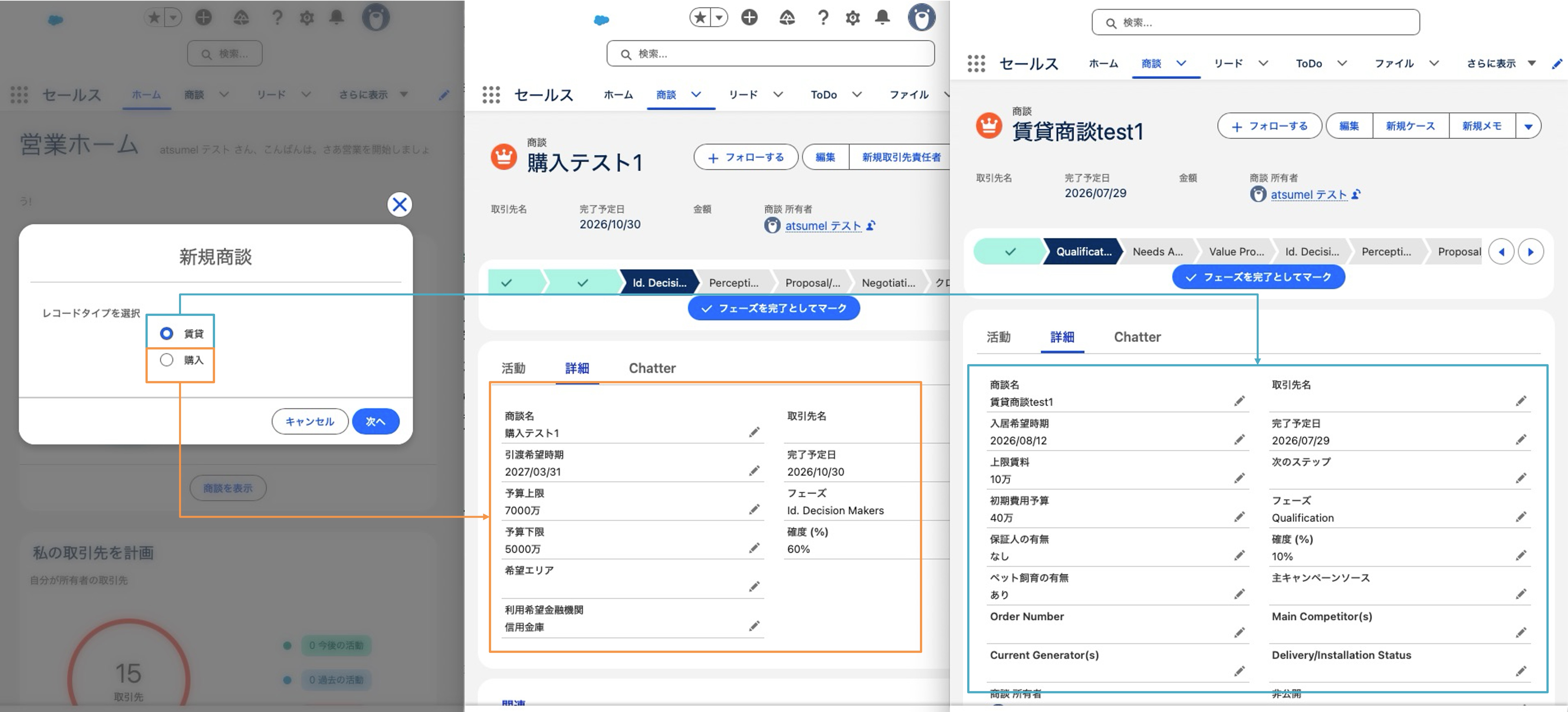Open the favorites list dropdown in middle window
The image size is (1568, 712).
click(x=720, y=18)
